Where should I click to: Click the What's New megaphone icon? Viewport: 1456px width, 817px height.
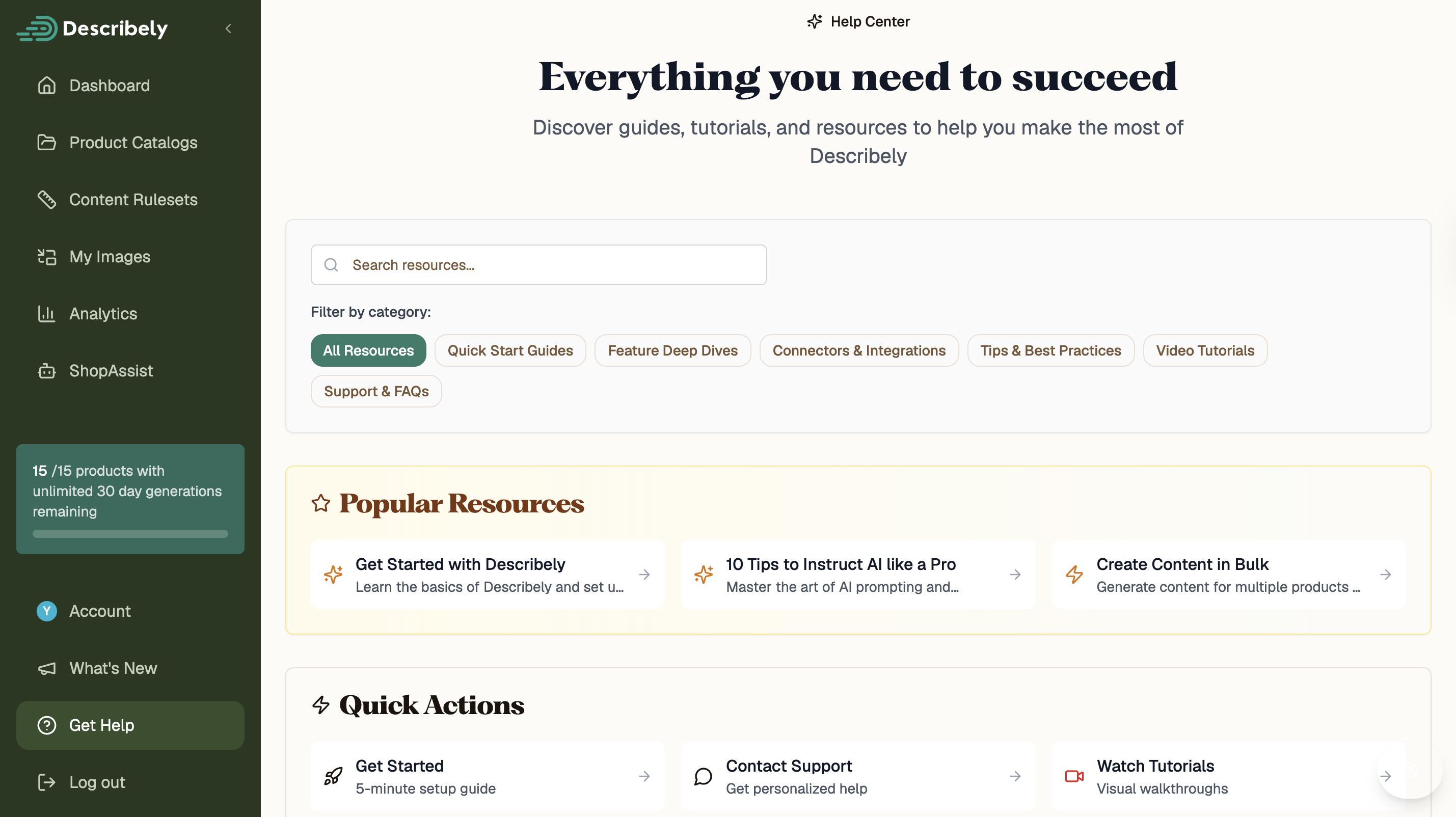46,668
